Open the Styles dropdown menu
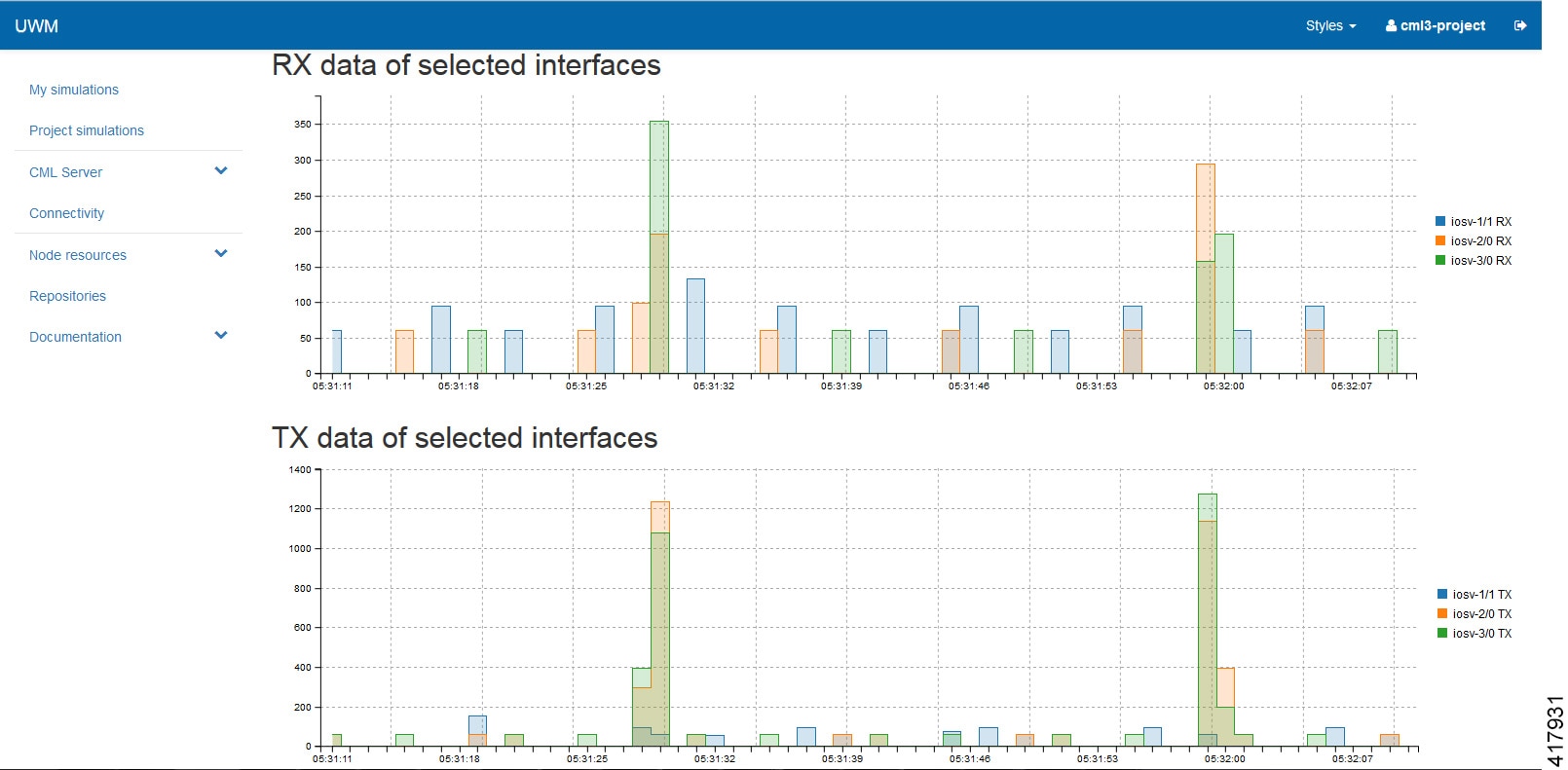This screenshot has width=1568, height=770. point(1330,26)
